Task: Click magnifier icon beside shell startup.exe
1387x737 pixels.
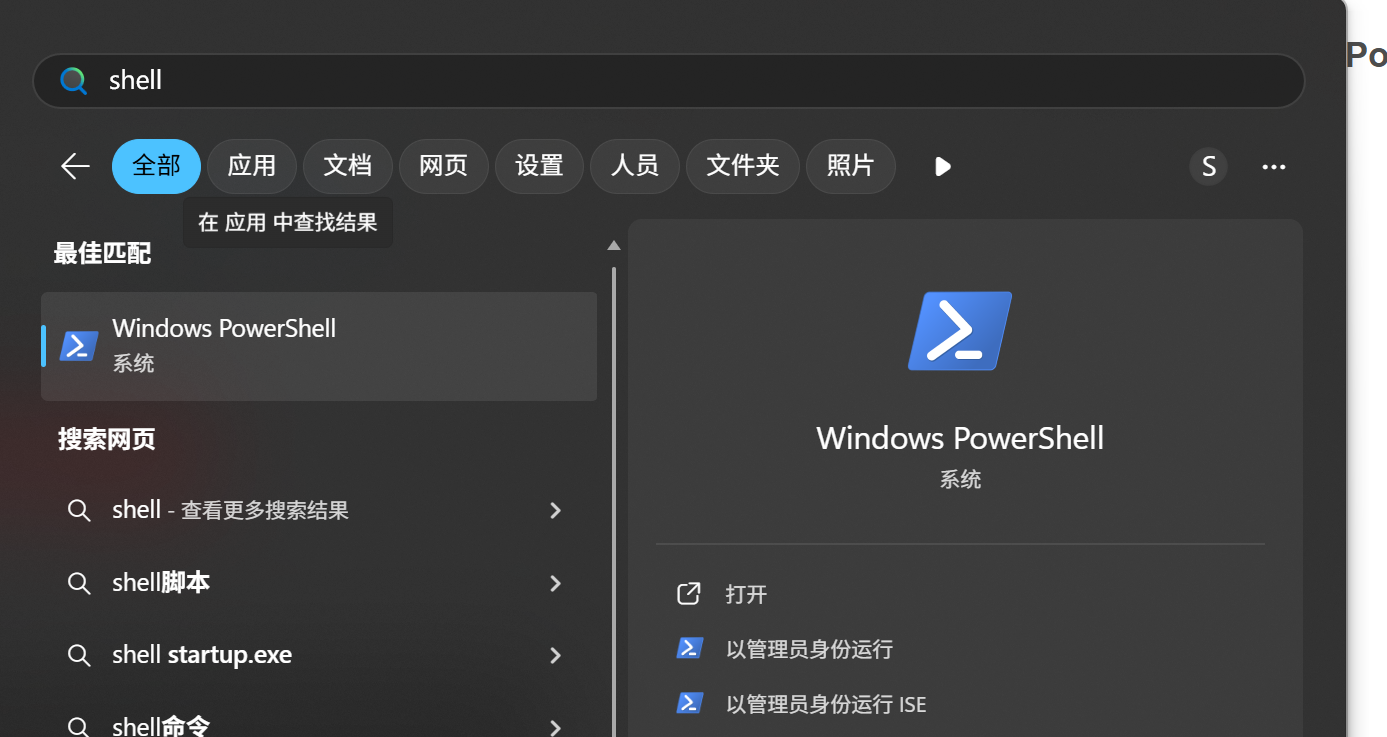Action: point(79,655)
